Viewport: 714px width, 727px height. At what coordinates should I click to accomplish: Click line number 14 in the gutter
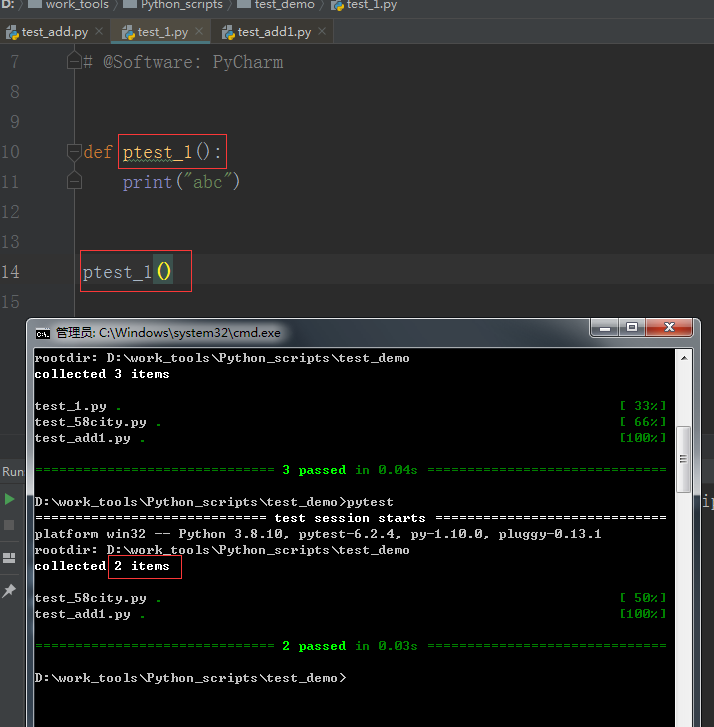click(x=10, y=272)
